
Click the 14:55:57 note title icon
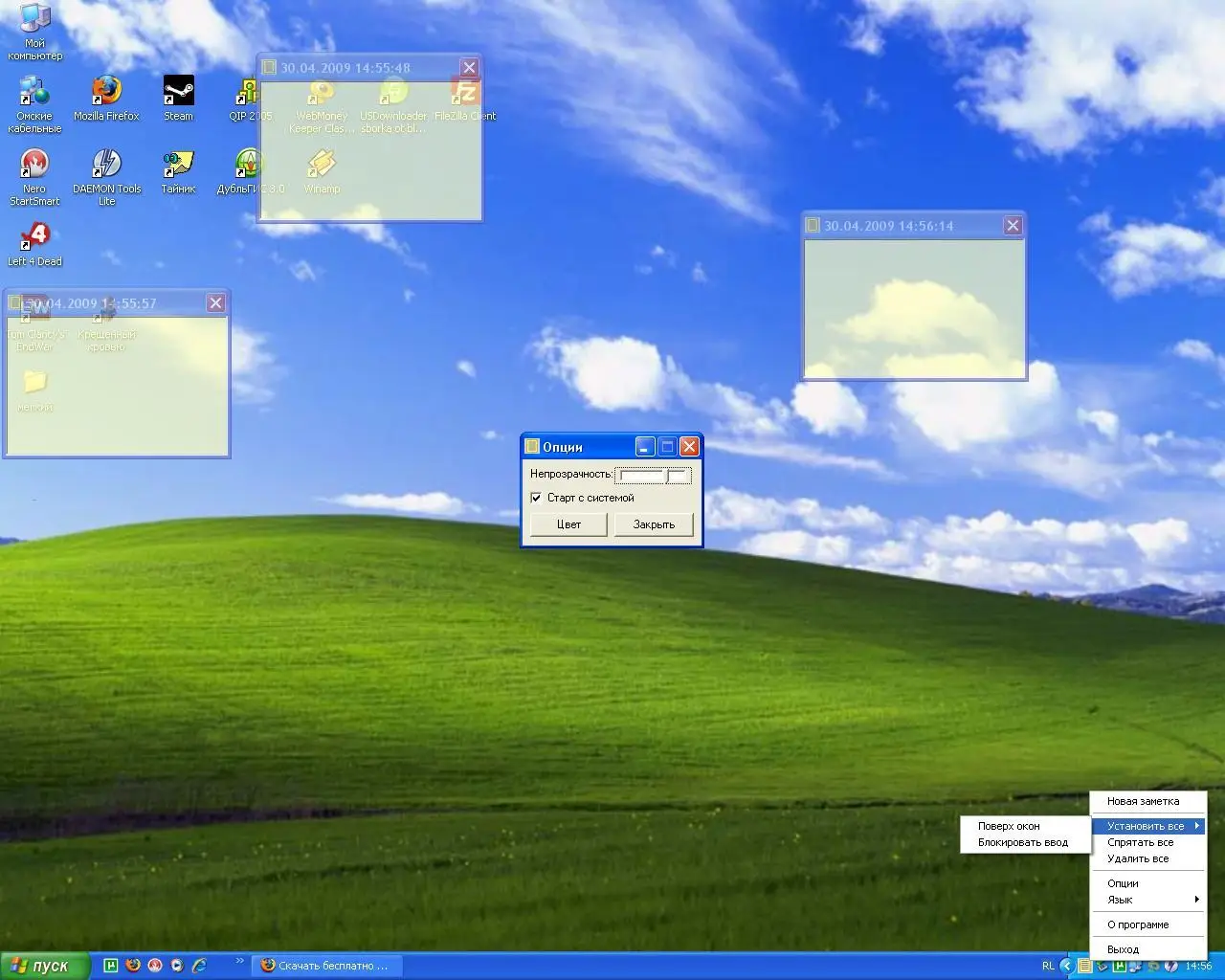tap(14, 303)
